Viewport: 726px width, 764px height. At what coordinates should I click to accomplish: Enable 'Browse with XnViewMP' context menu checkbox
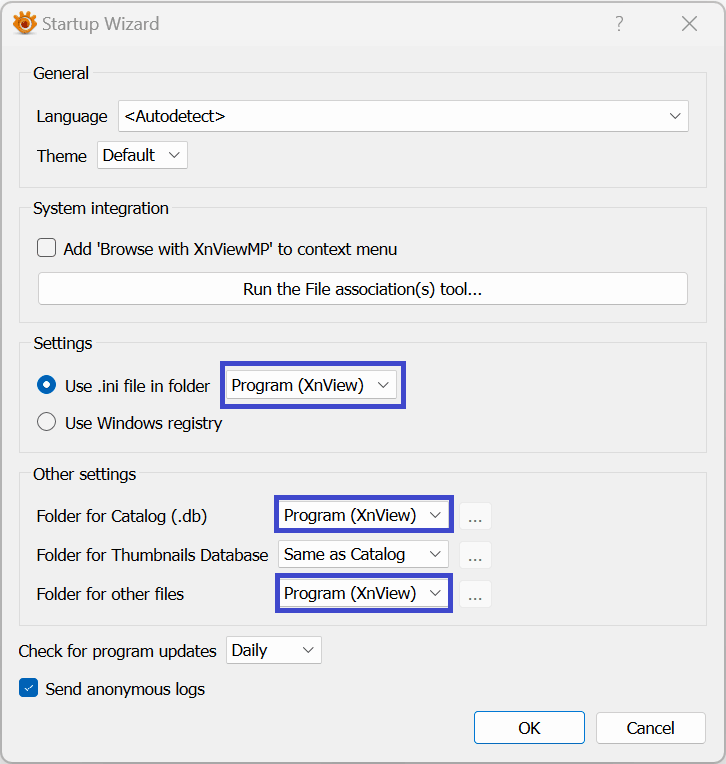(47, 249)
